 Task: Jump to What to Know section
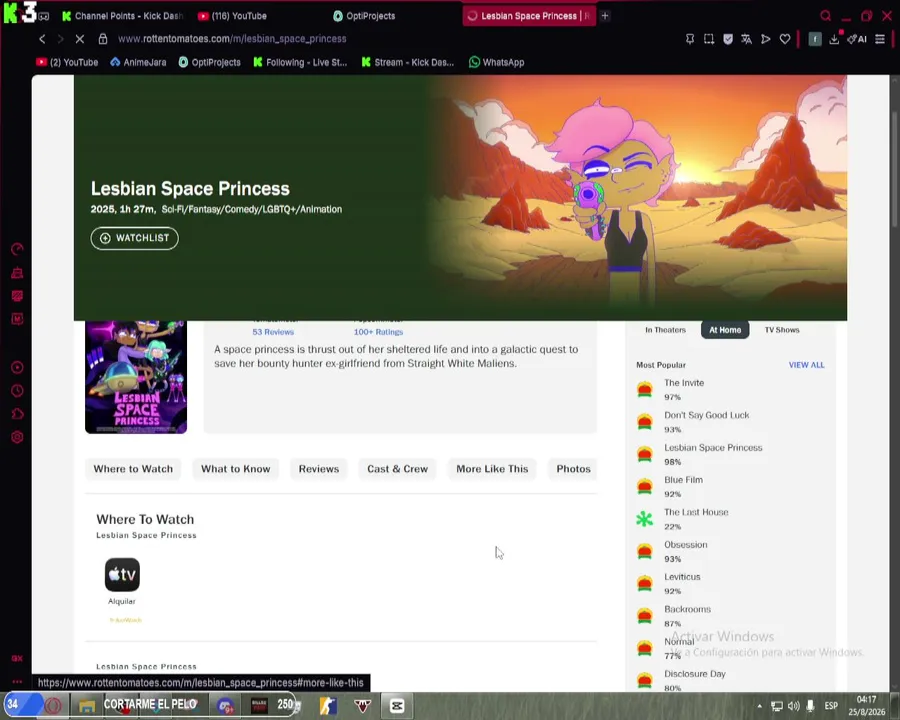235,469
